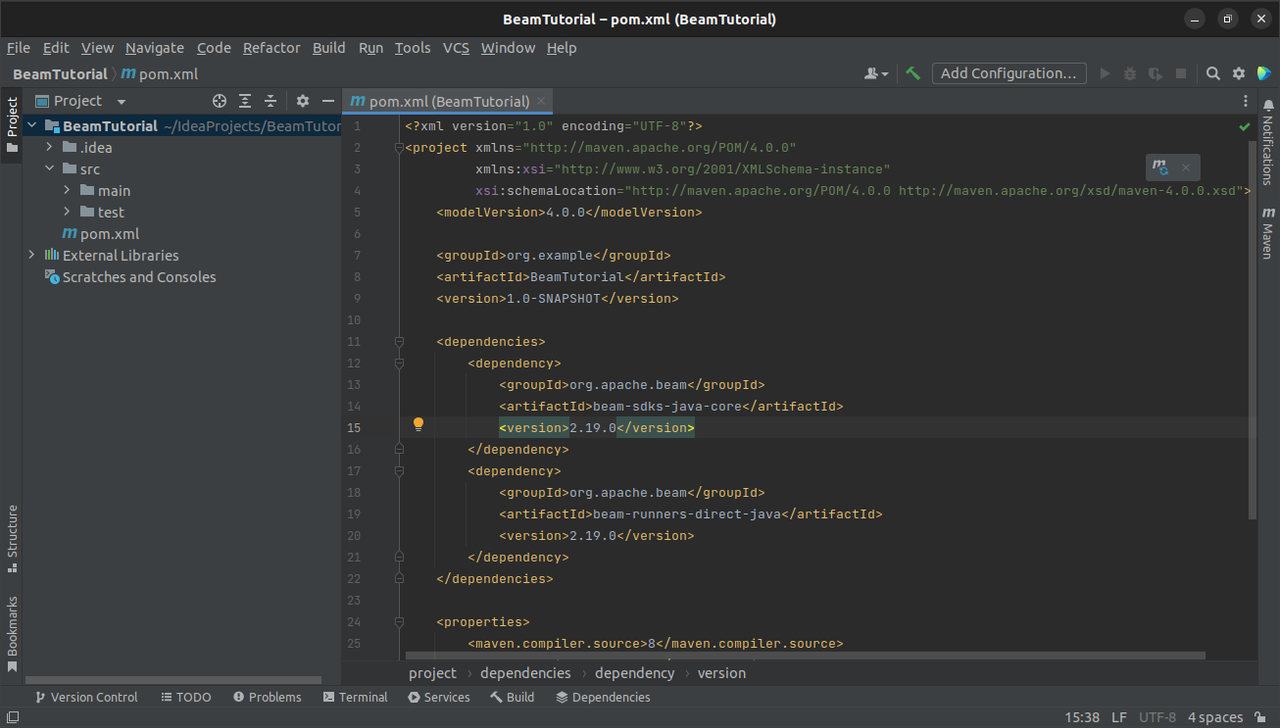This screenshot has height=728, width=1280.
Task: Open the Tools menu
Action: [412, 47]
